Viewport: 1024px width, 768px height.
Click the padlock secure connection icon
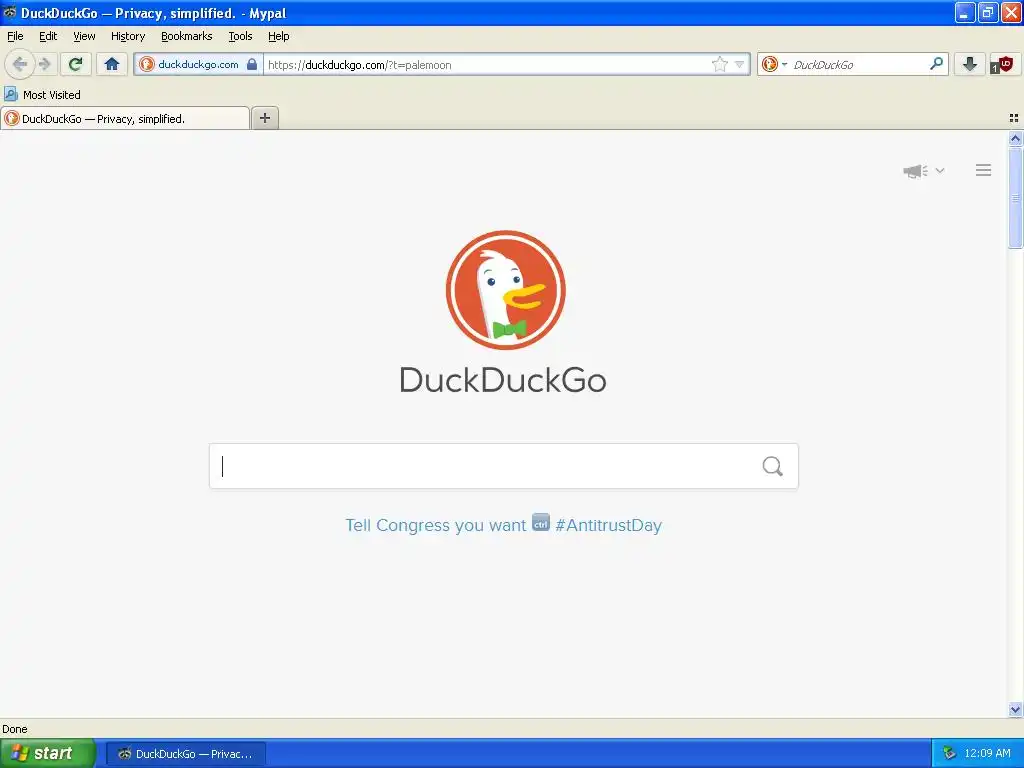pos(252,64)
